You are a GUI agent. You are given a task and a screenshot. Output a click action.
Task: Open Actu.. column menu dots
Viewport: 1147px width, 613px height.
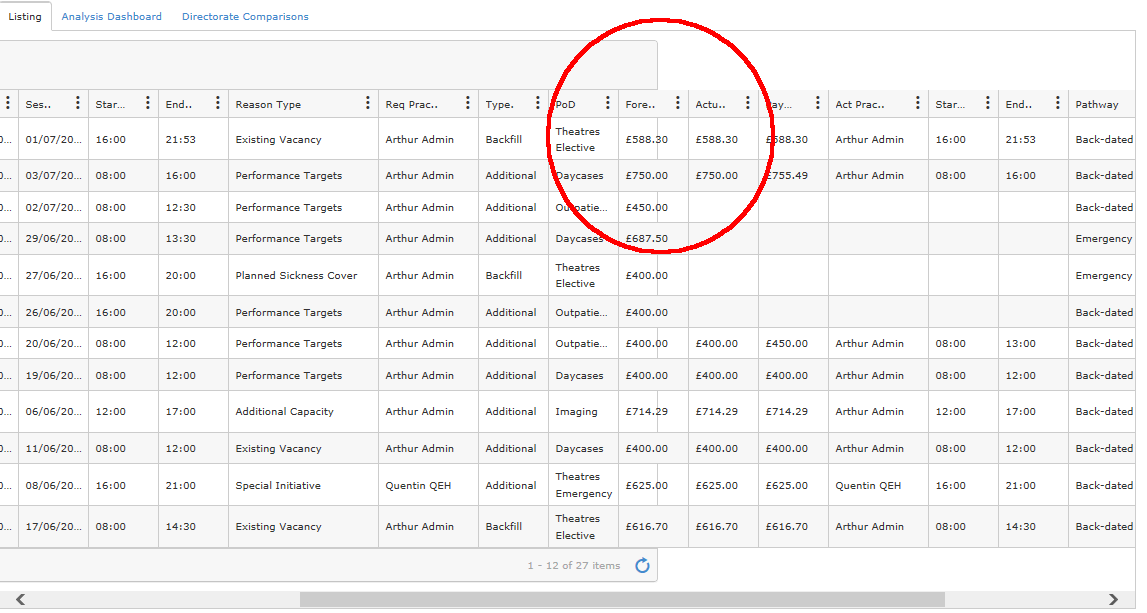(748, 103)
